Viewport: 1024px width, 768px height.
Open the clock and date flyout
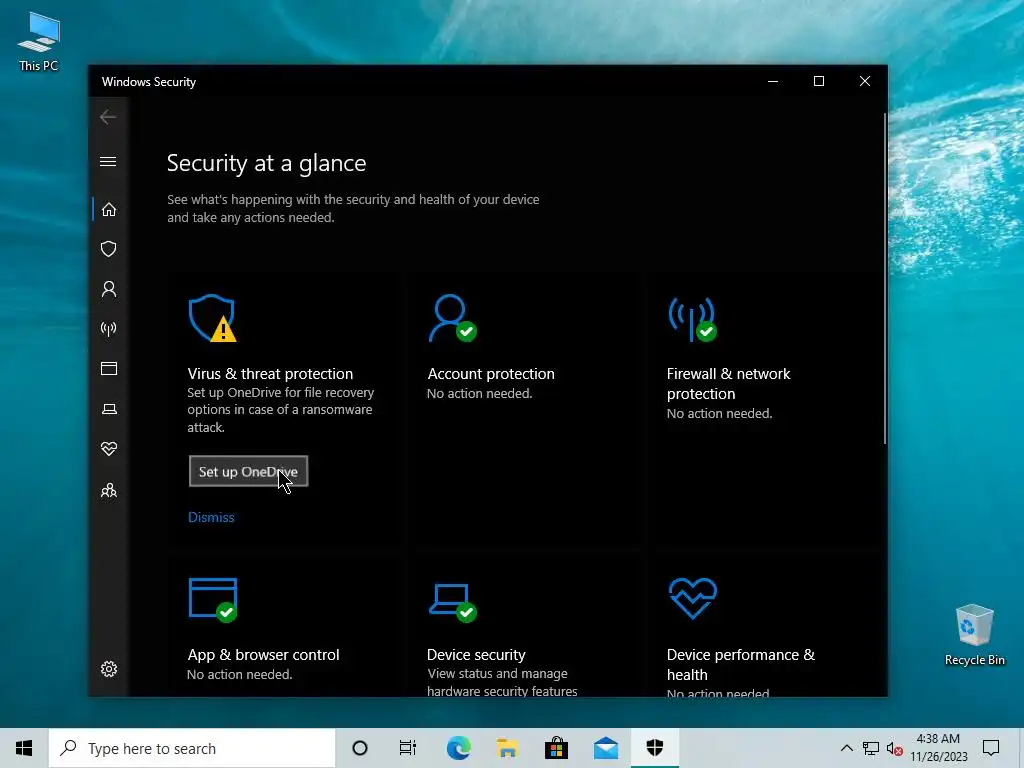click(938, 748)
